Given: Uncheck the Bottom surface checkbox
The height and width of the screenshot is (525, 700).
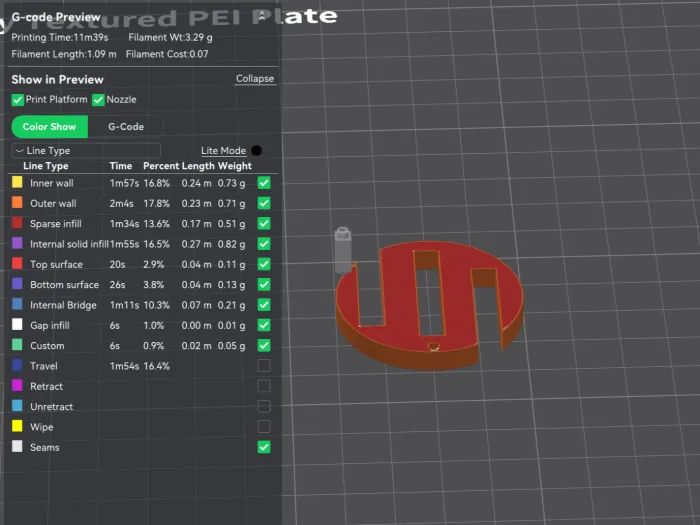Looking at the screenshot, I should tap(264, 285).
